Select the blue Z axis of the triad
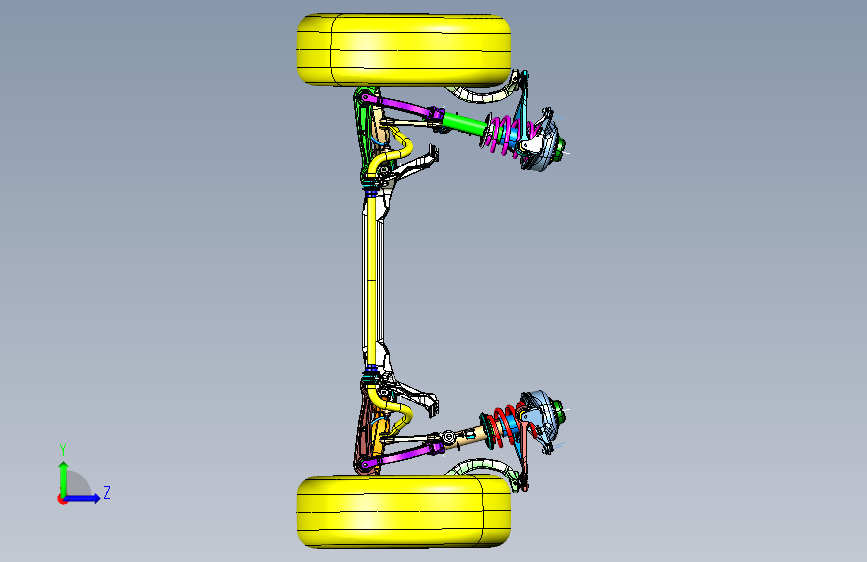Image resolution: width=867 pixels, height=562 pixels. coord(83,498)
